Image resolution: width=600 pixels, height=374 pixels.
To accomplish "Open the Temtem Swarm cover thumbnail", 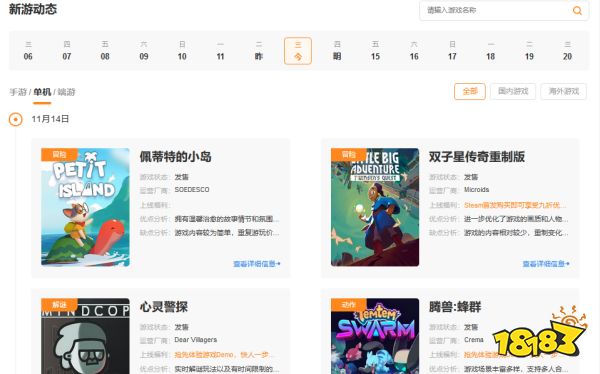I will [375, 336].
